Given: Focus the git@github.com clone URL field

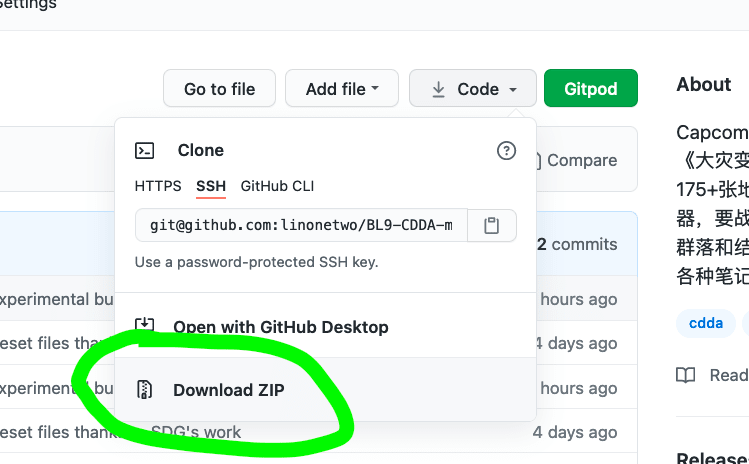Looking at the screenshot, I should (x=301, y=225).
